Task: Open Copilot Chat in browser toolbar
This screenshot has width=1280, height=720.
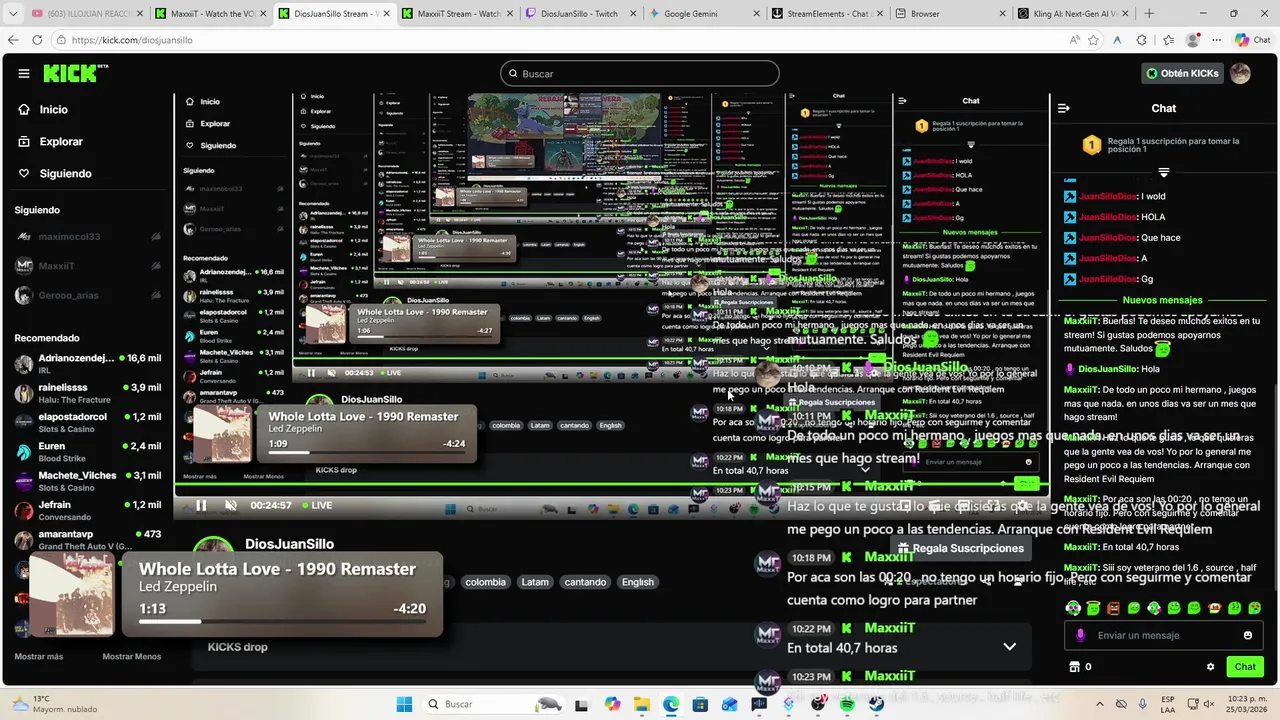Action: 1250,40
